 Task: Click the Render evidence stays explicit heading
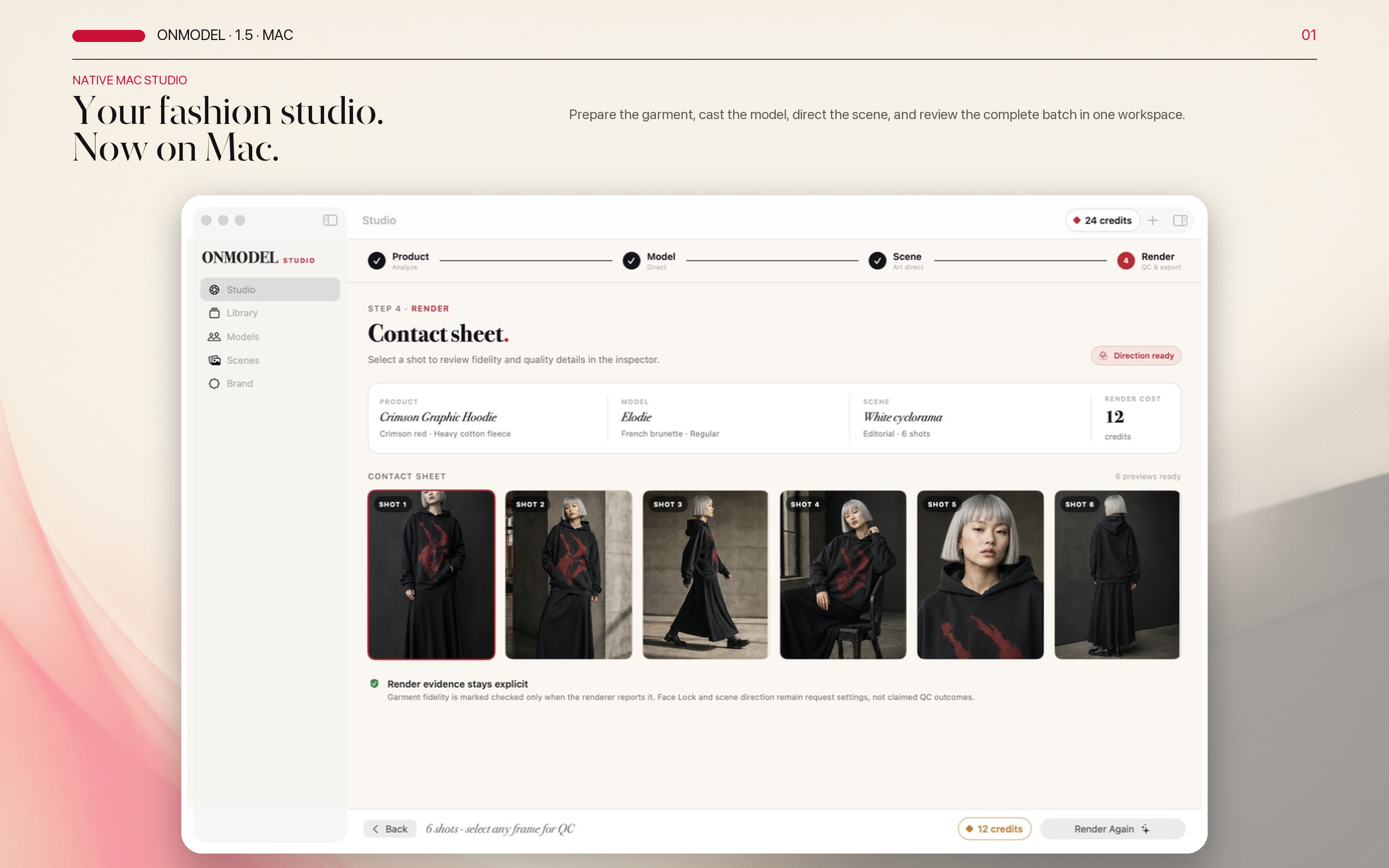click(x=457, y=684)
